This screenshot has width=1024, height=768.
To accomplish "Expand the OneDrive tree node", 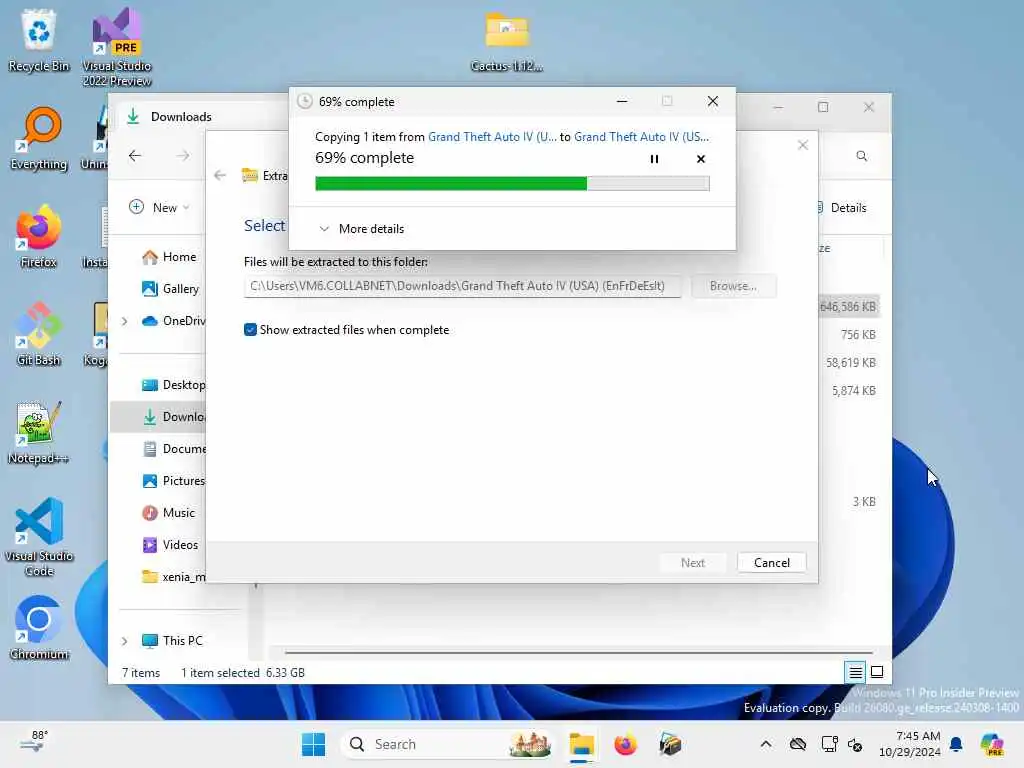I will pyautogui.click(x=125, y=321).
